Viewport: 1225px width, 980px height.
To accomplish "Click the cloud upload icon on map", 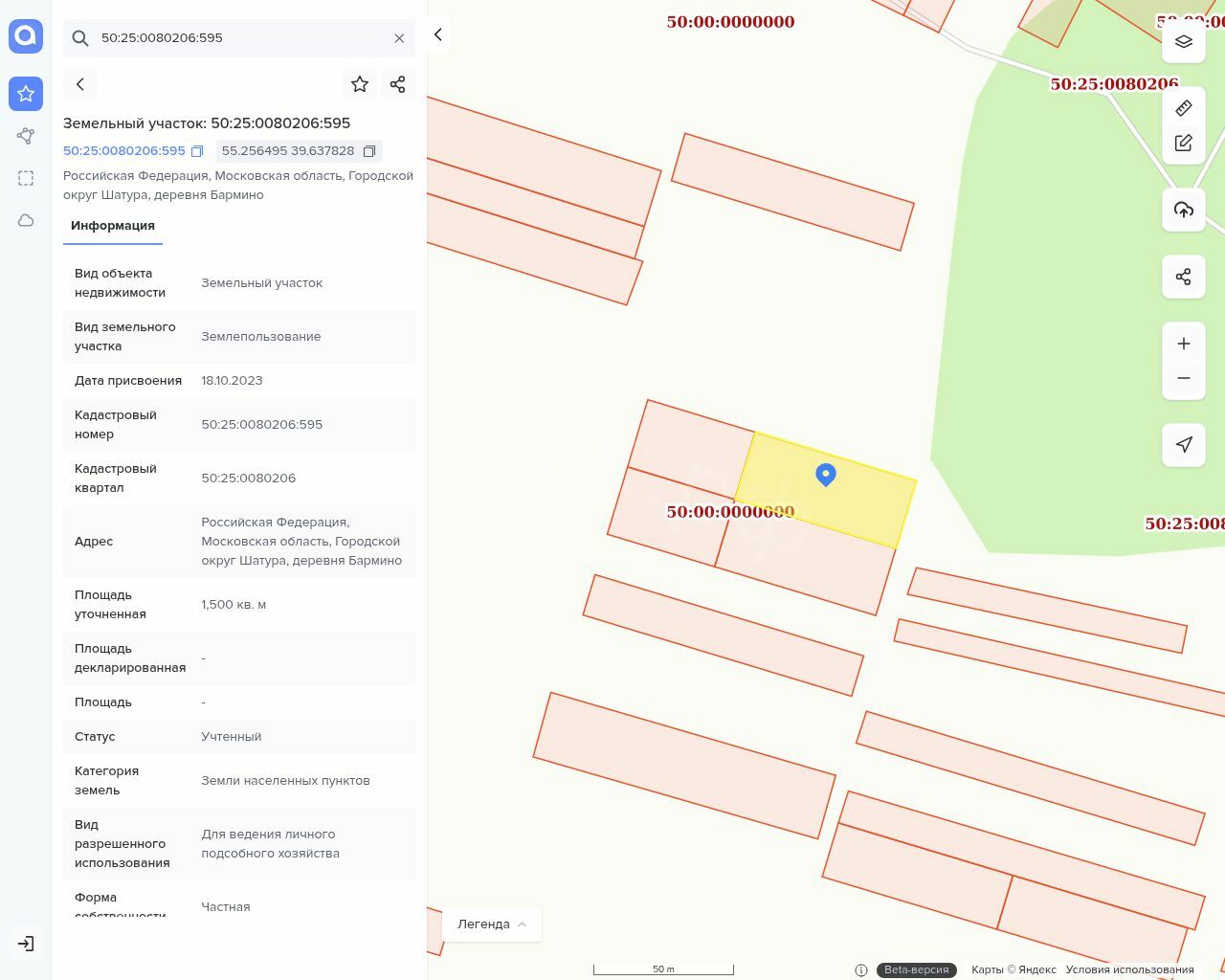I will pyautogui.click(x=1183, y=210).
